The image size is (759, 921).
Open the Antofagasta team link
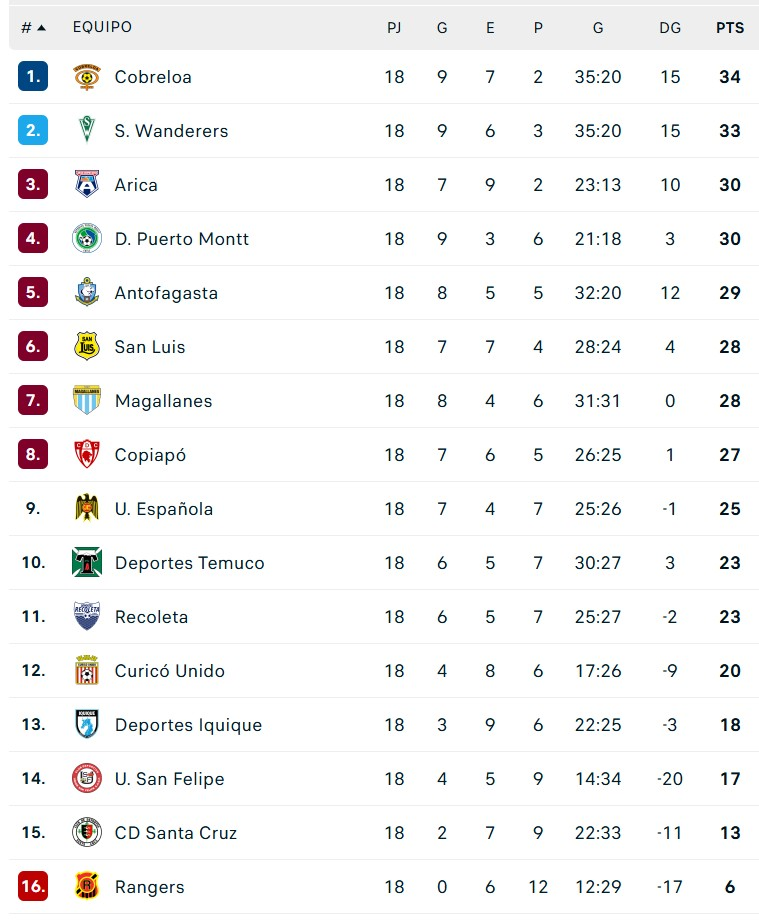[166, 293]
